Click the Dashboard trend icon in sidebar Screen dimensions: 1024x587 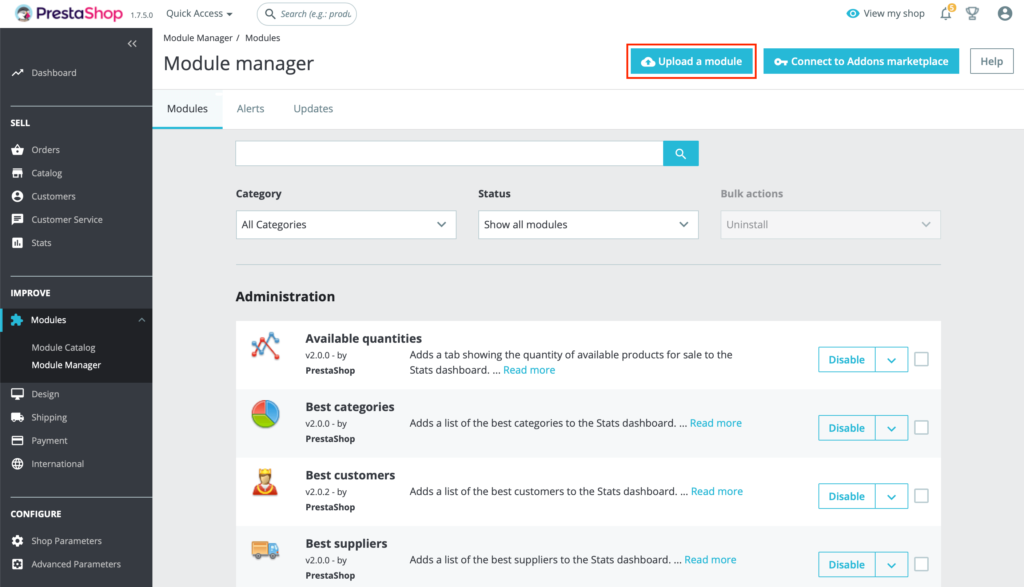click(18, 72)
